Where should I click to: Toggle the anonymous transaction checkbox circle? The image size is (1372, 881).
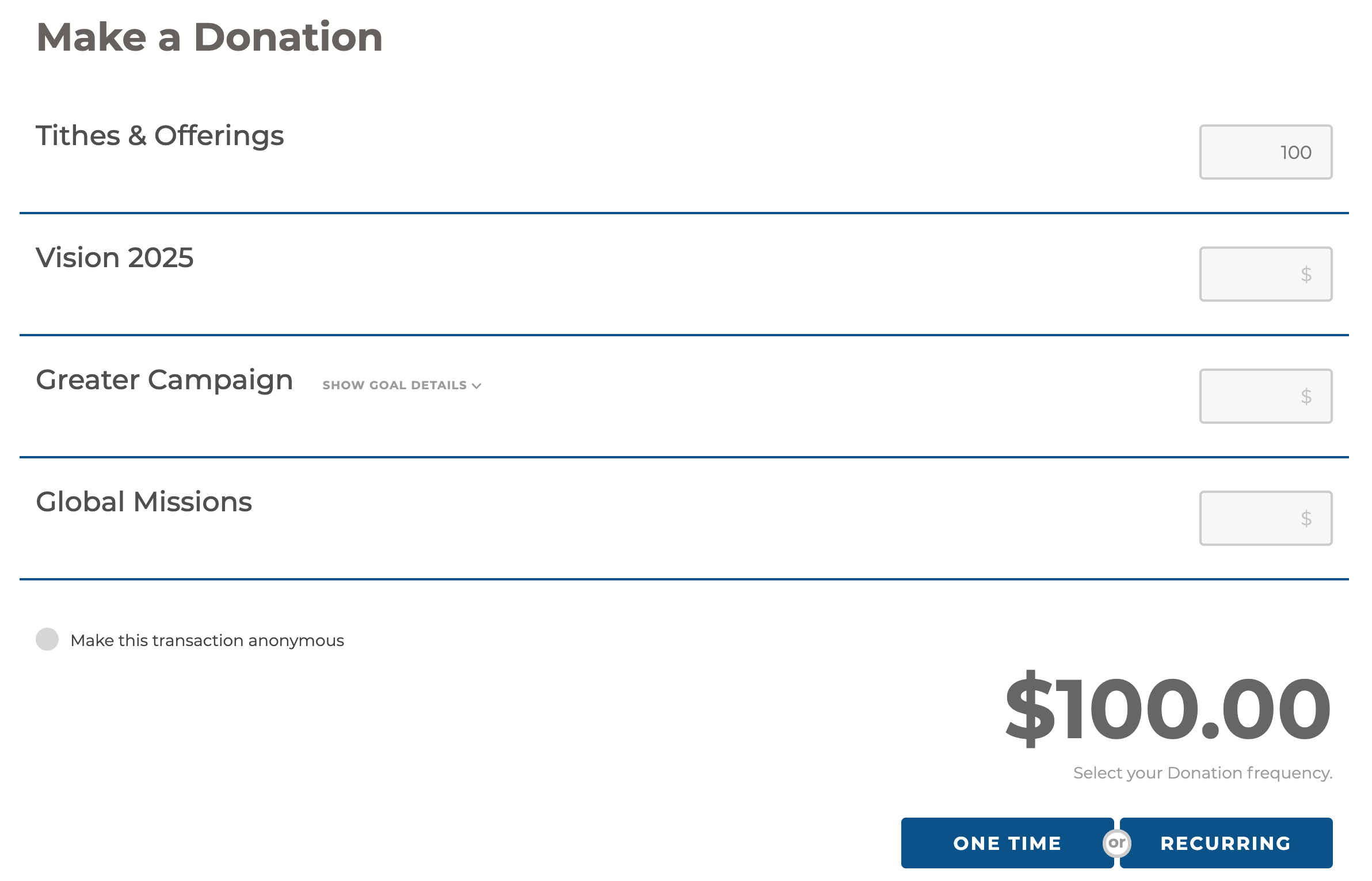click(47, 639)
